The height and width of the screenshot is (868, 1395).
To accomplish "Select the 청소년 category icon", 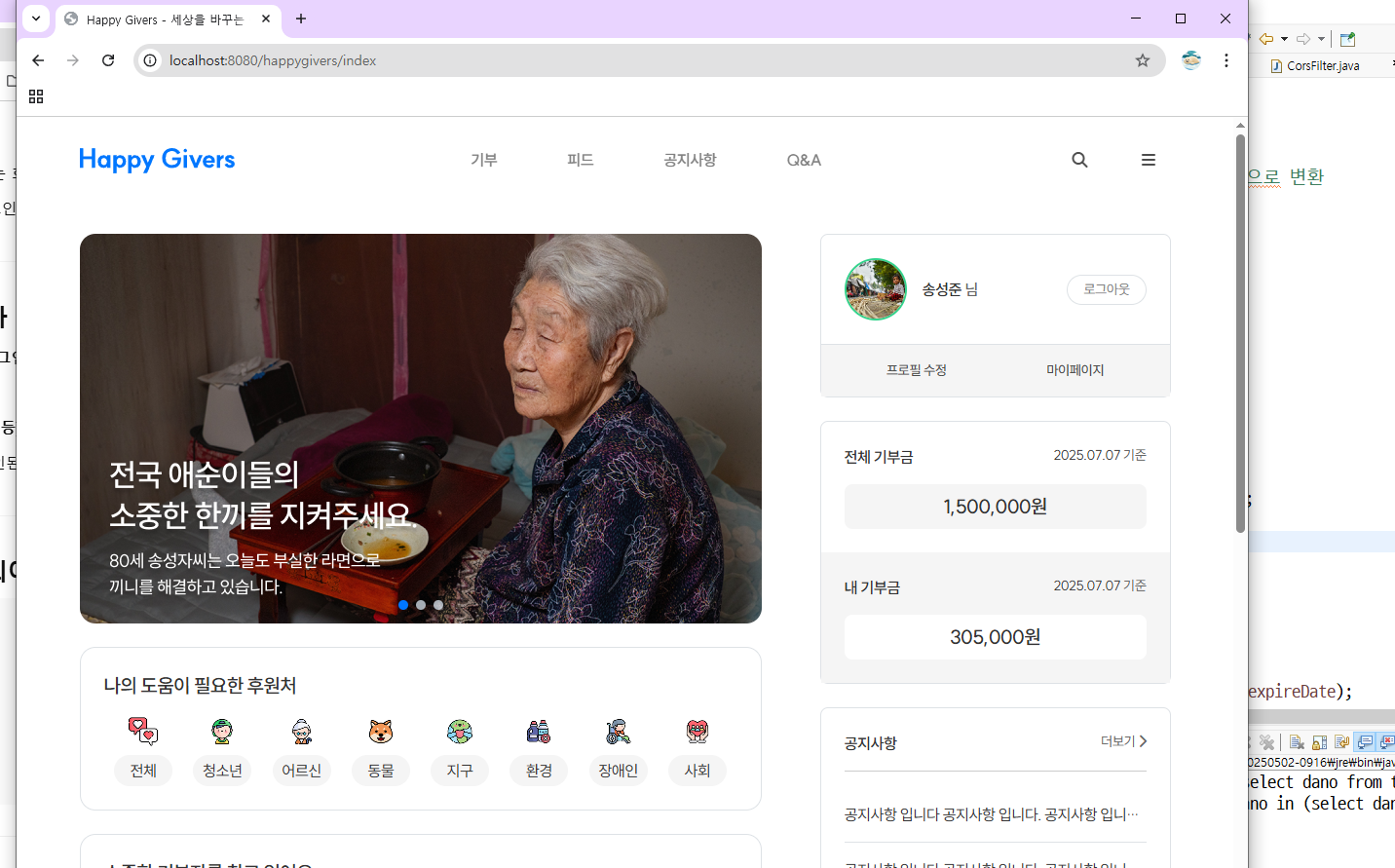I will 222,731.
